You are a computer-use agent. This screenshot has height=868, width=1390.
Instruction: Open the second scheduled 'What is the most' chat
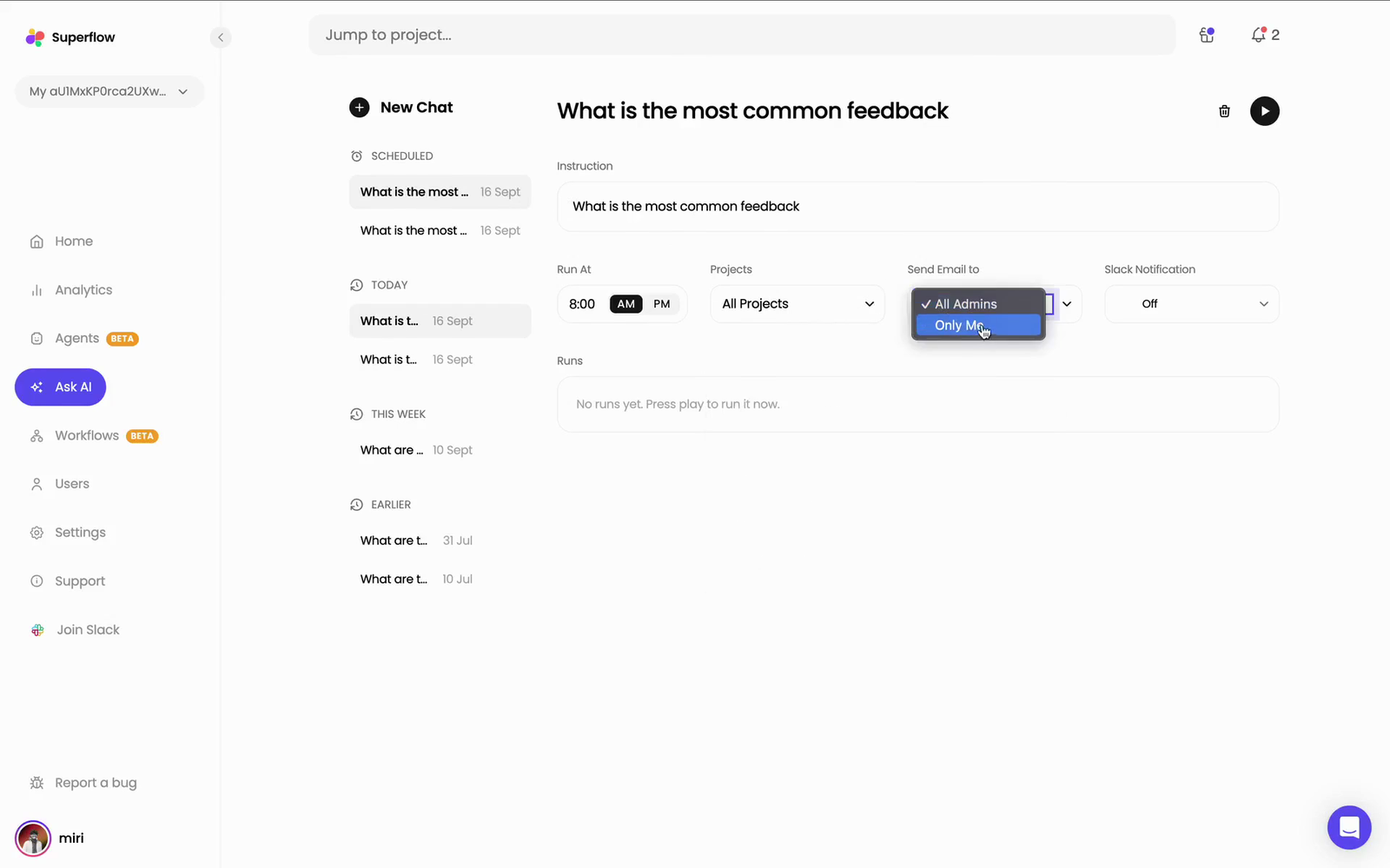point(440,230)
